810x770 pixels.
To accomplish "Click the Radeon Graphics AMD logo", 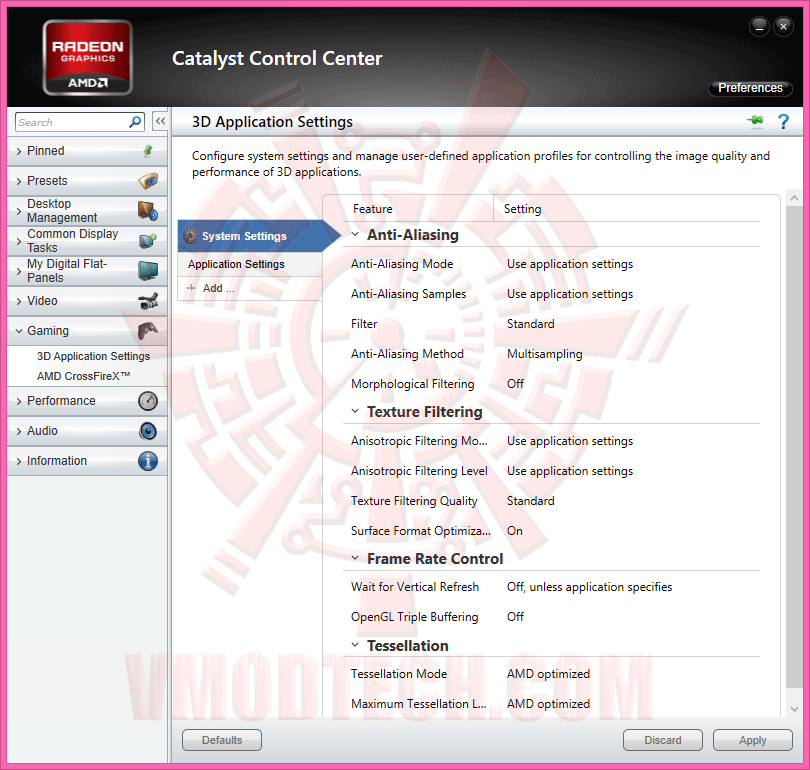I will pyautogui.click(x=88, y=58).
